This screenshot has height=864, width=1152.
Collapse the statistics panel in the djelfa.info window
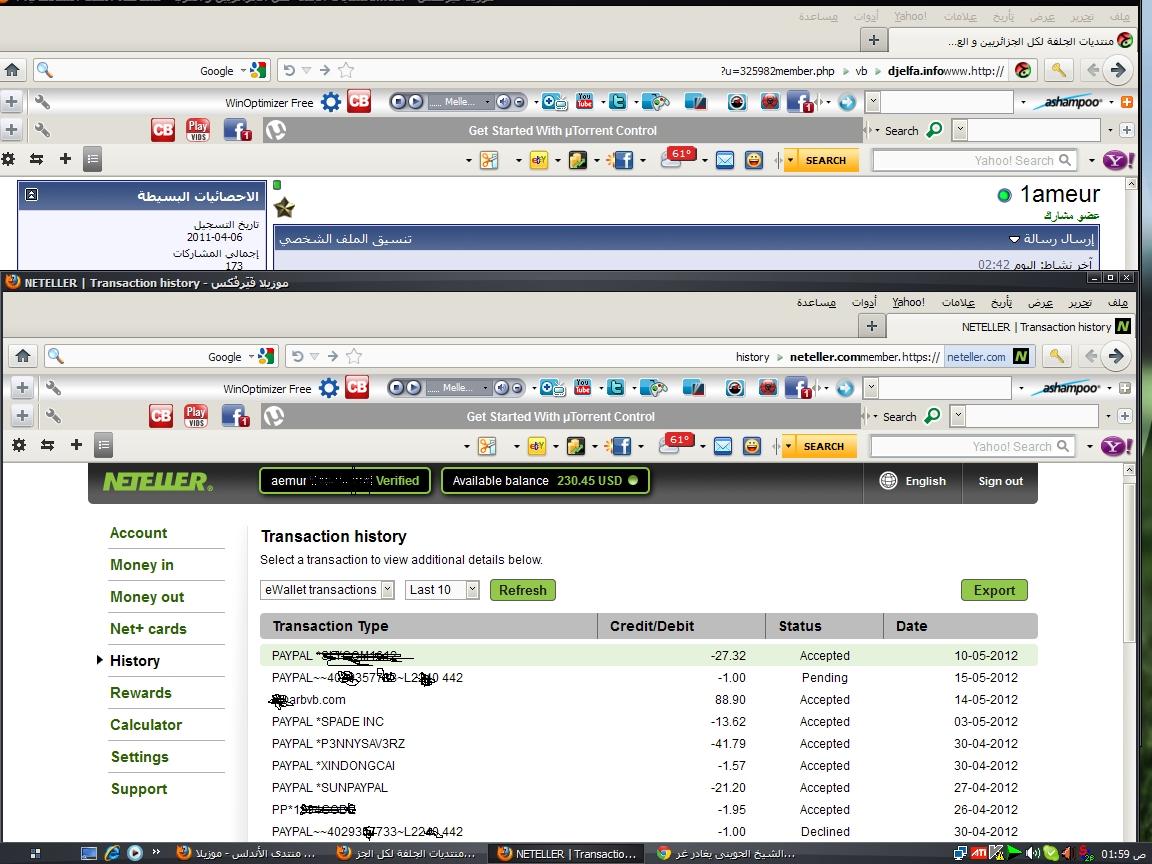click(31, 195)
